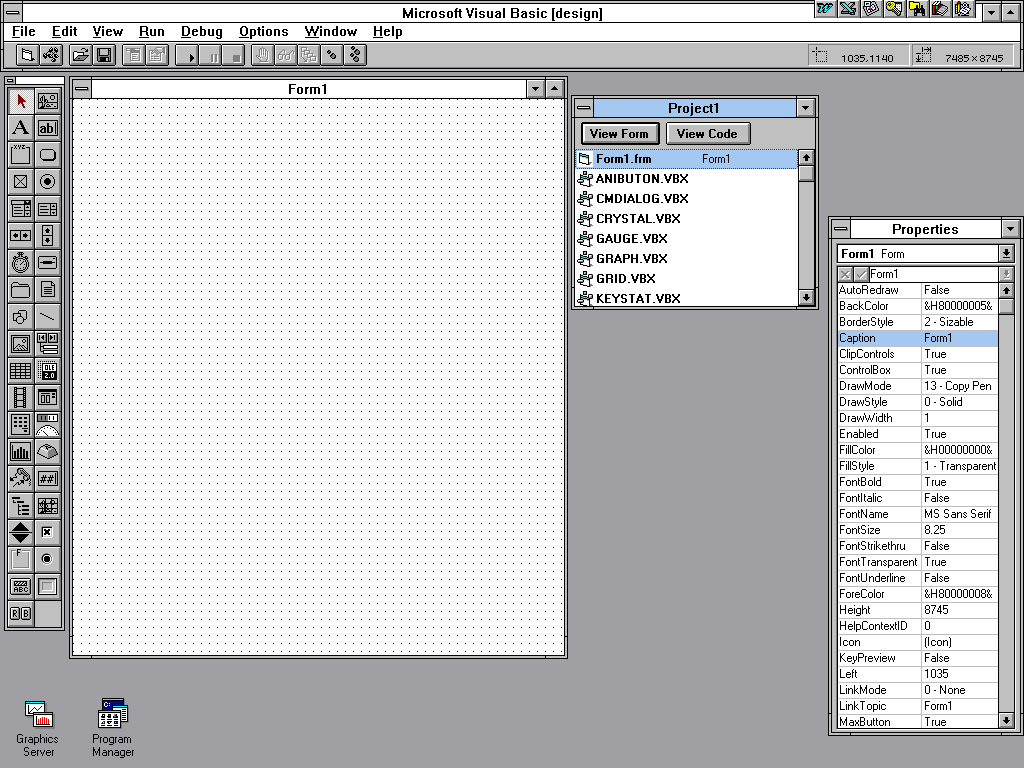Pick the Line drawing tool
This screenshot has width=1024, height=768.
coord(48,317)
